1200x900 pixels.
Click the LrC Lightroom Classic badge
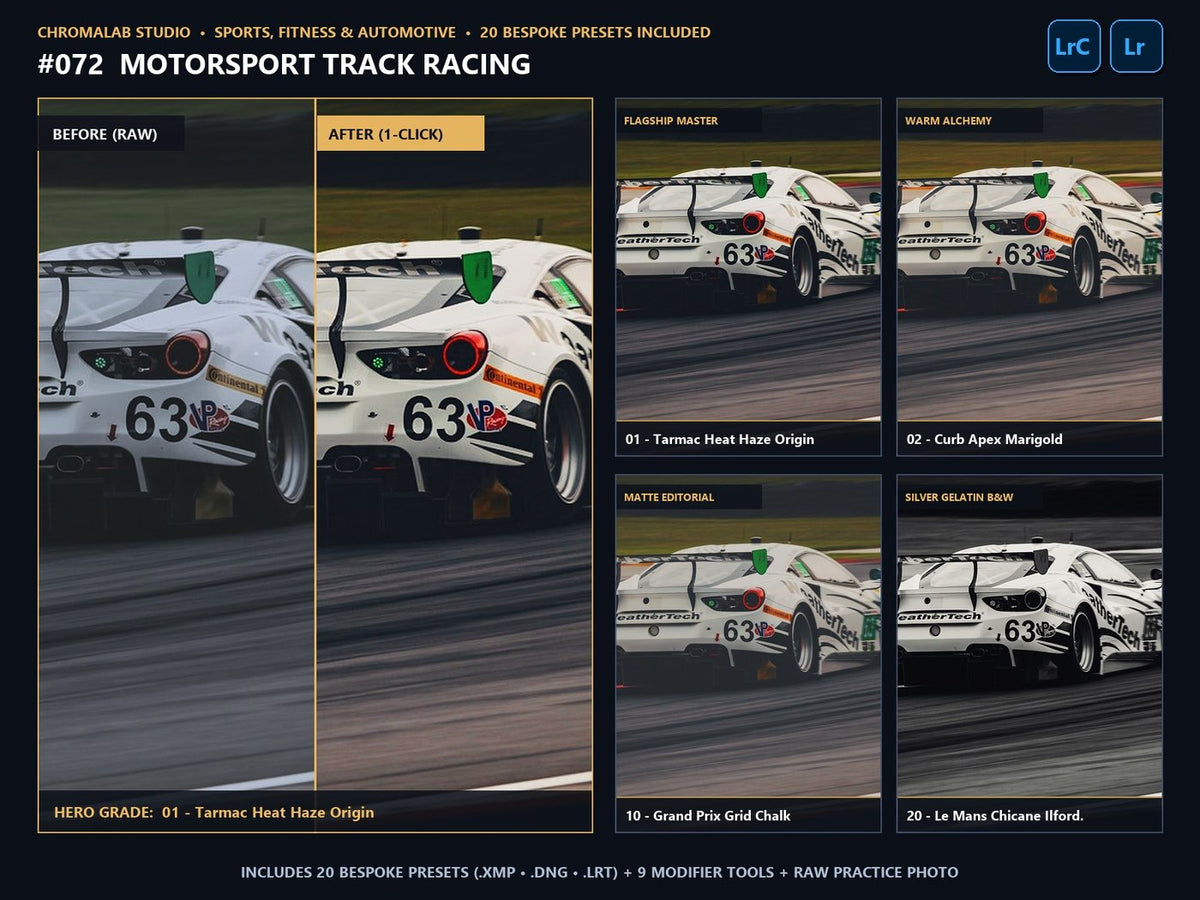1074,46
